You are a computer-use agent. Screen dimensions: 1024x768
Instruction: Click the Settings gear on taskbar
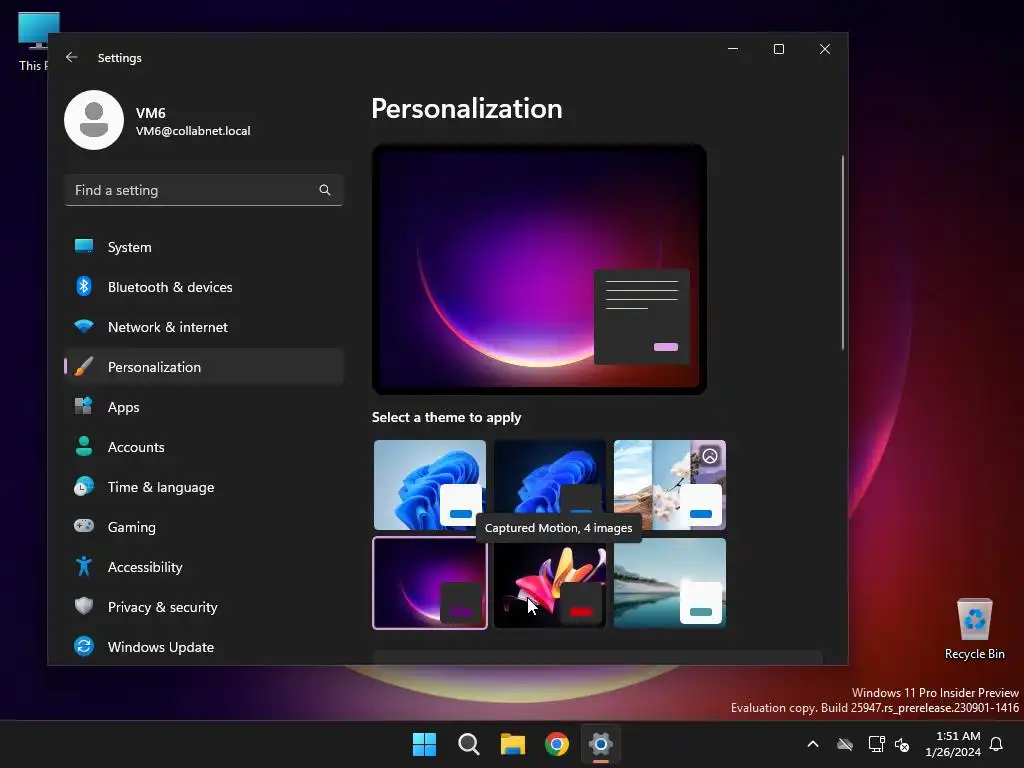coord(601,744)
